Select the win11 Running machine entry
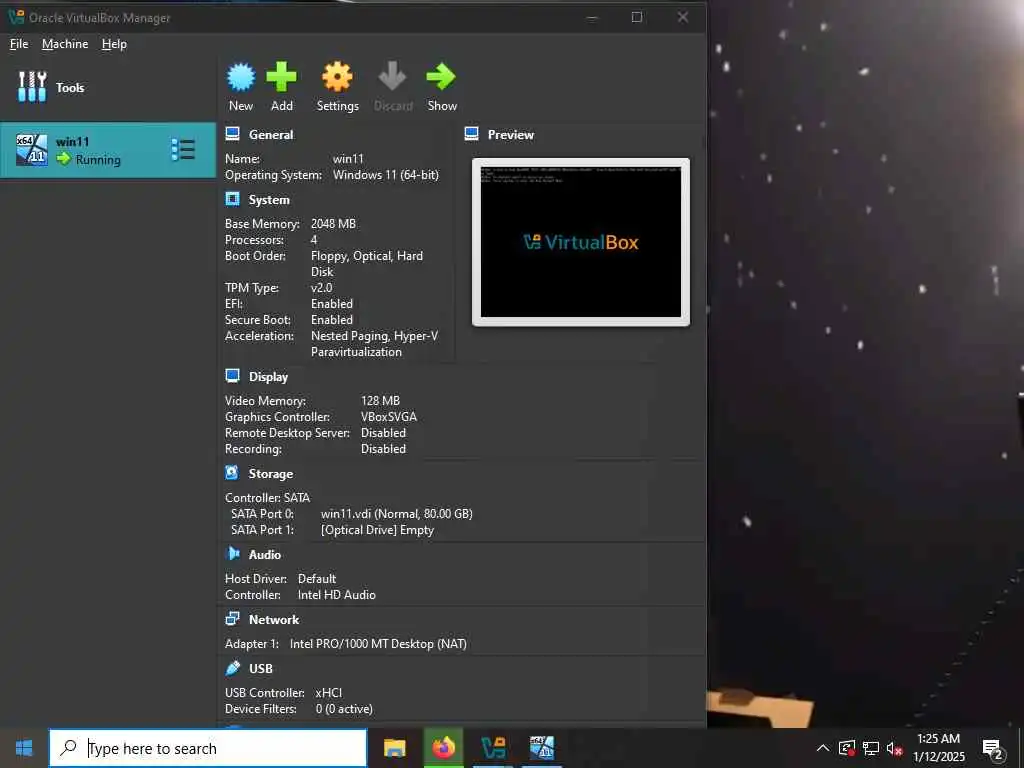The width and height of the screenshot is (1024, 768). (x=108, y=150)
